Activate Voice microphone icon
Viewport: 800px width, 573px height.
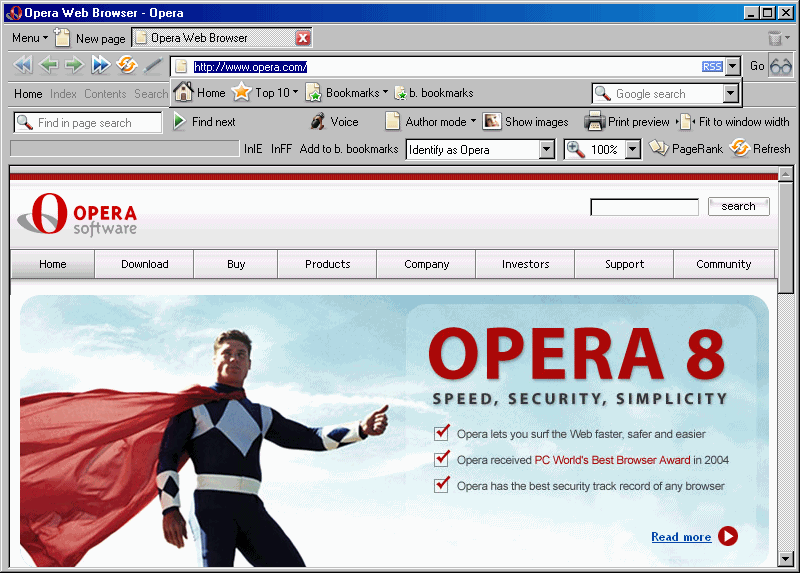pos(318,121)
